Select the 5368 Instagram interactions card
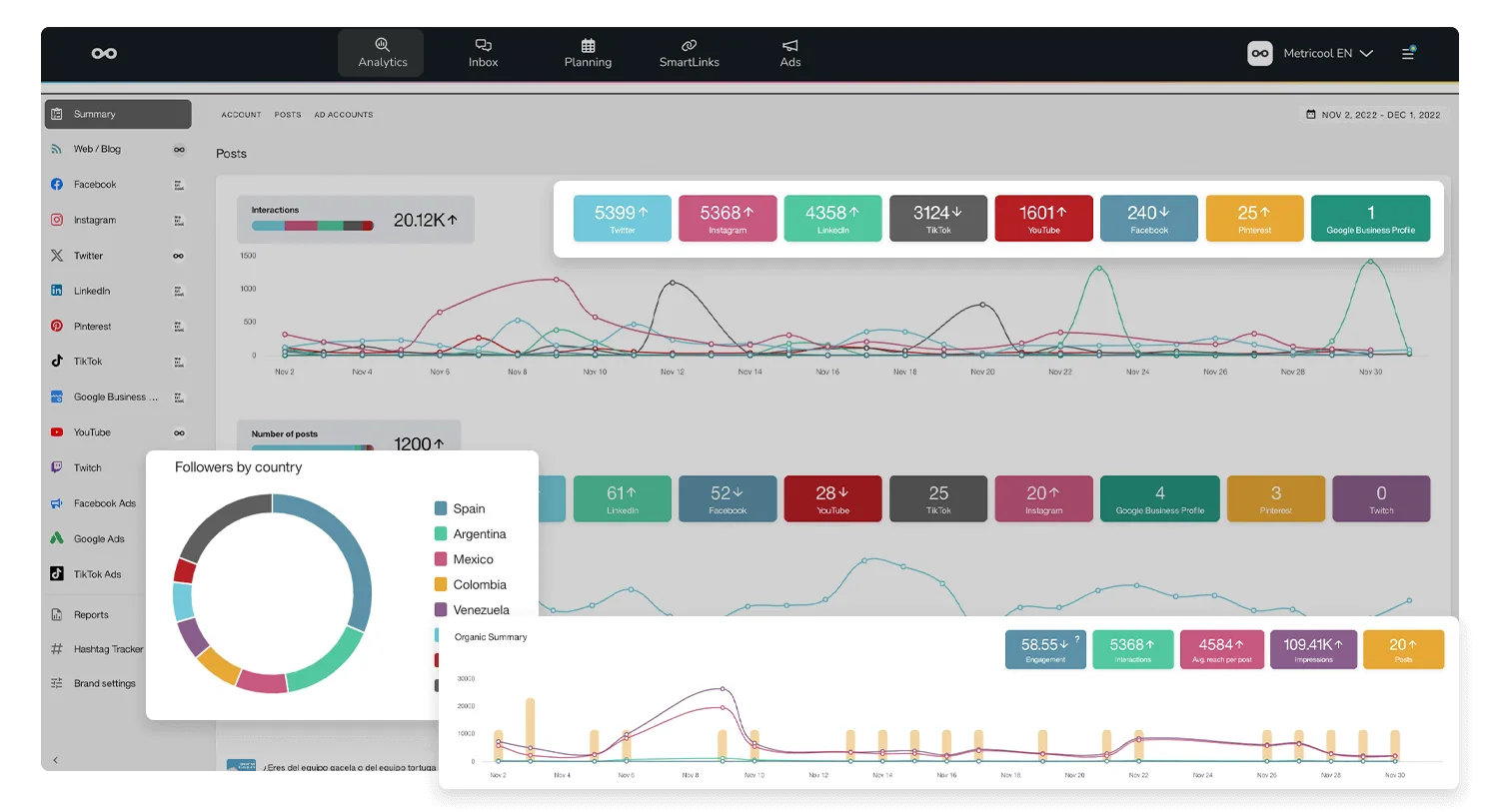The width and height of the screenshot is (1499, 812). coord(728,219)
